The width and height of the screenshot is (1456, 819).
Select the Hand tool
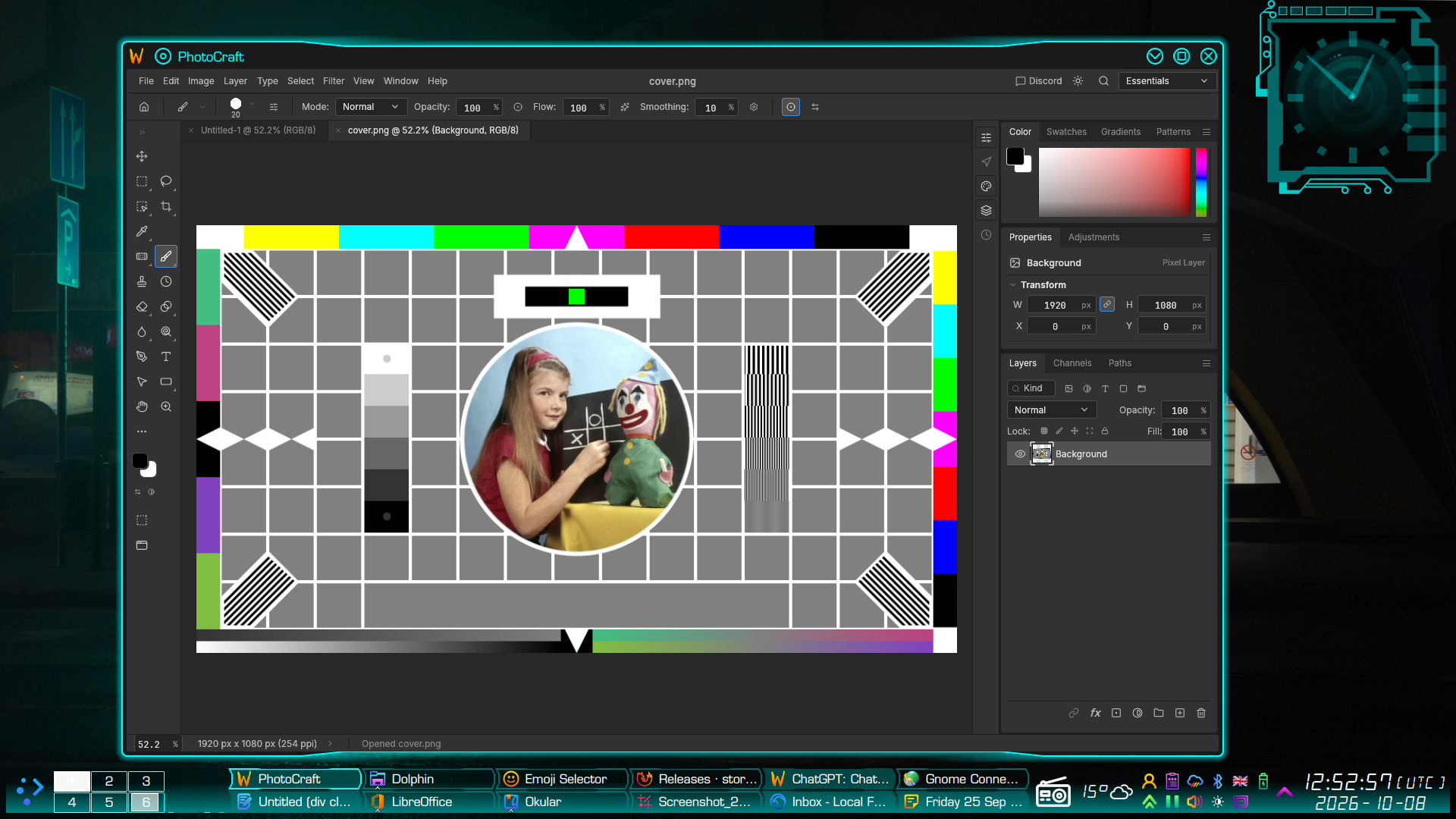(x=142, y=406)
